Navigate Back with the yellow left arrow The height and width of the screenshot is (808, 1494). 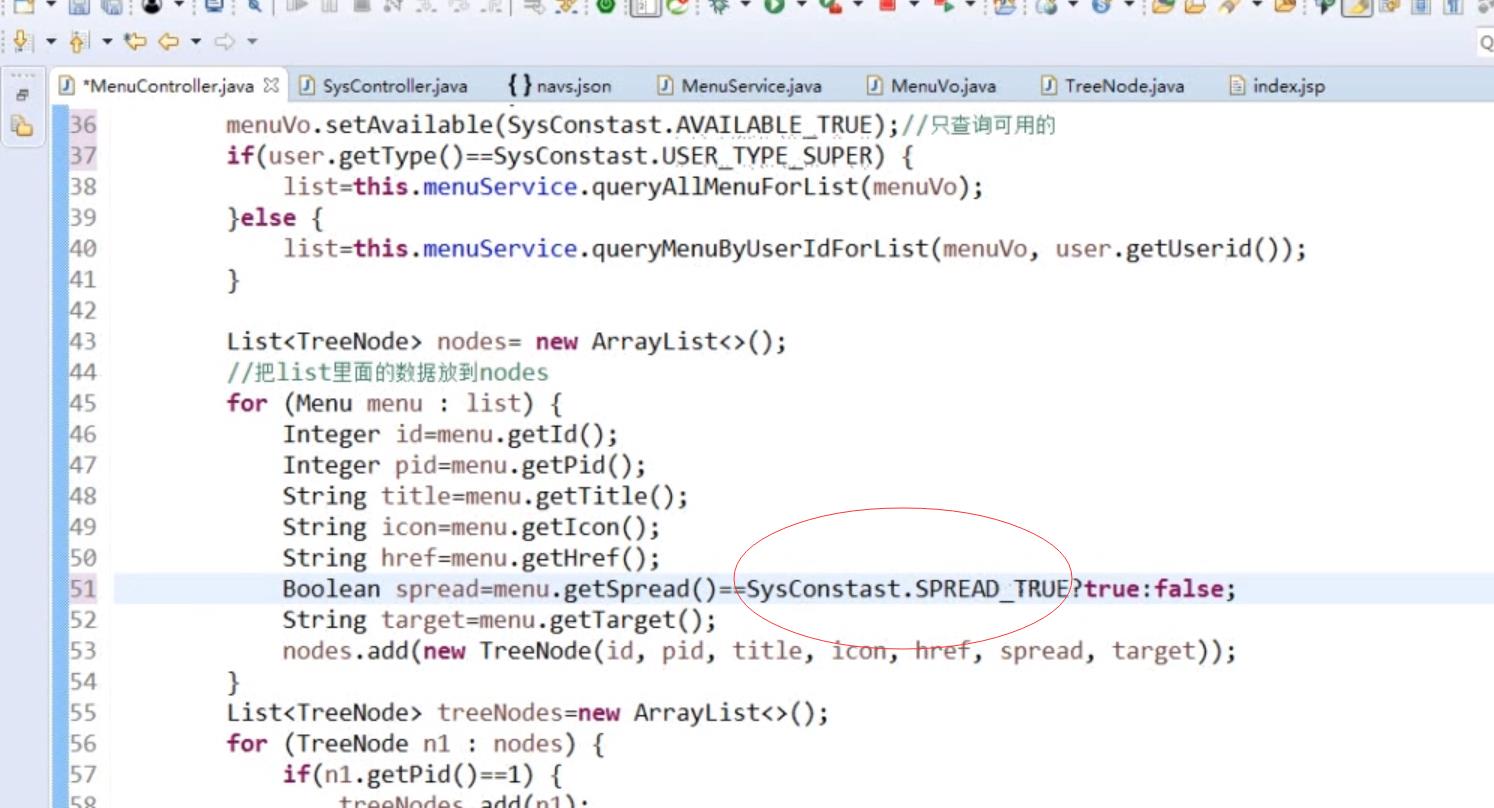pos(168,42)
